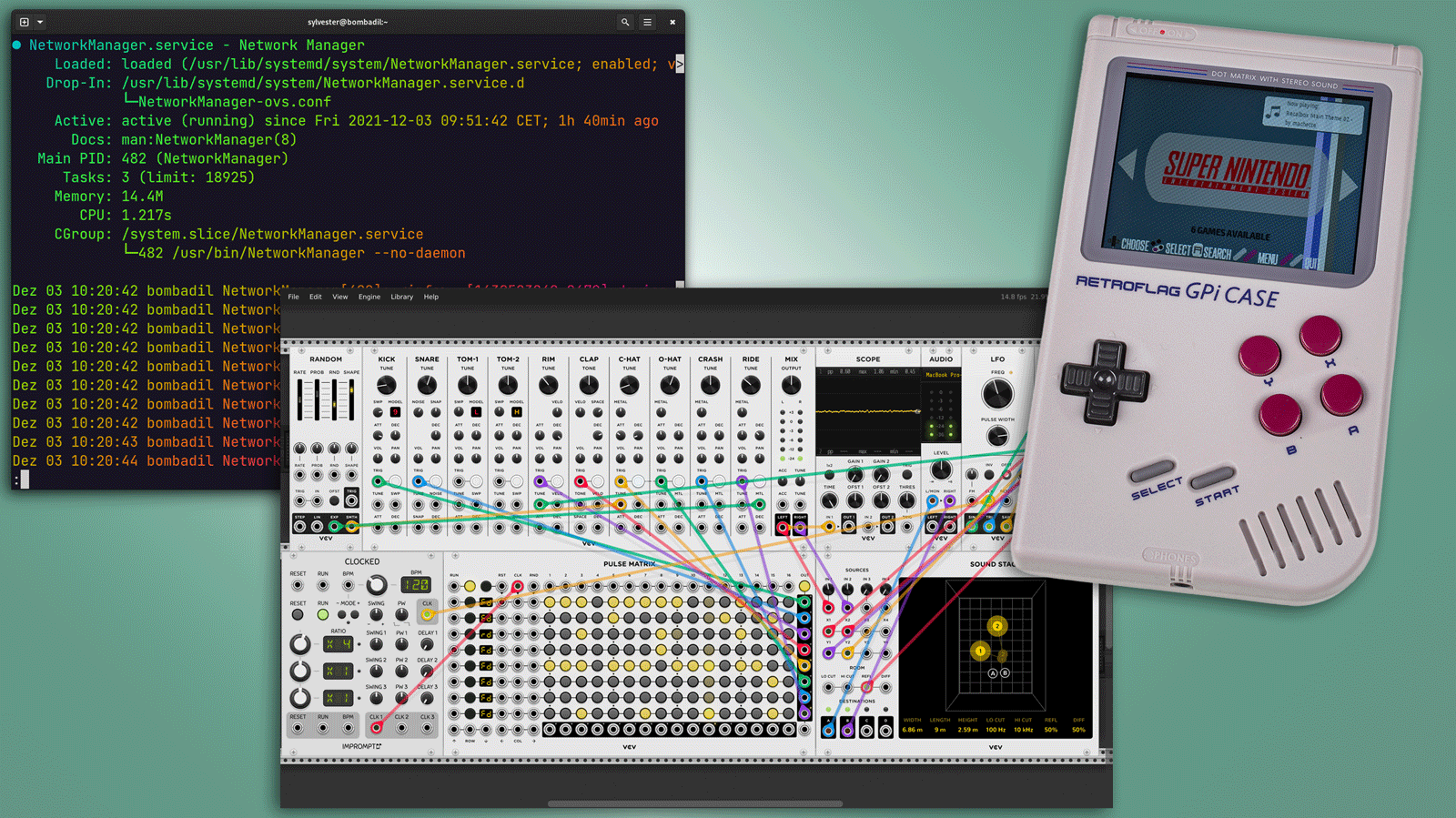
Task: Click the BPM 120 display on Clocked
Action: [416, 585]
